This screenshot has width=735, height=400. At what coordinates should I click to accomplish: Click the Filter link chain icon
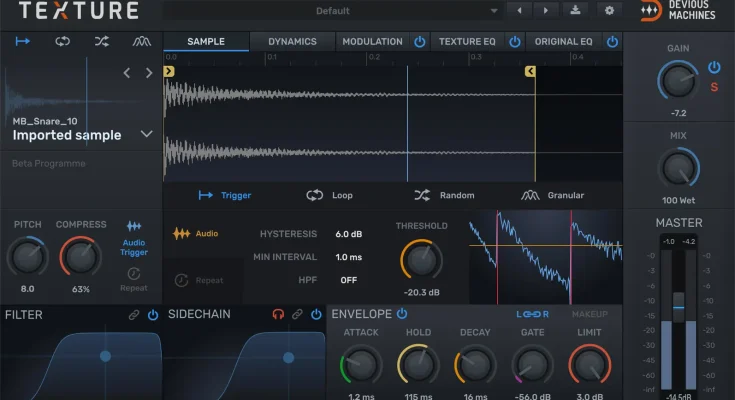click(133, 314)
